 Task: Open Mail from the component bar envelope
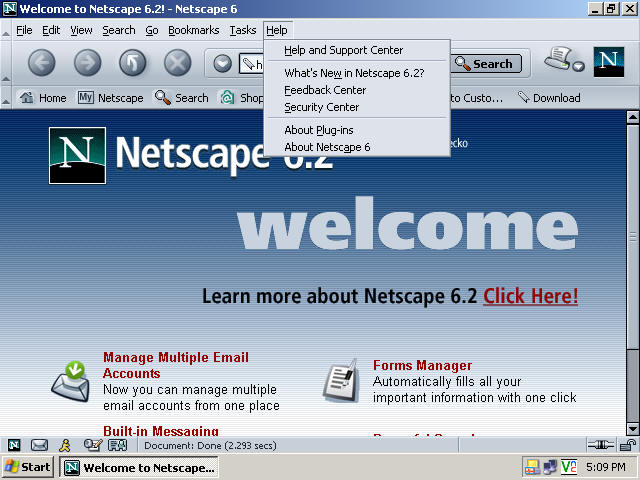[39, 445]
